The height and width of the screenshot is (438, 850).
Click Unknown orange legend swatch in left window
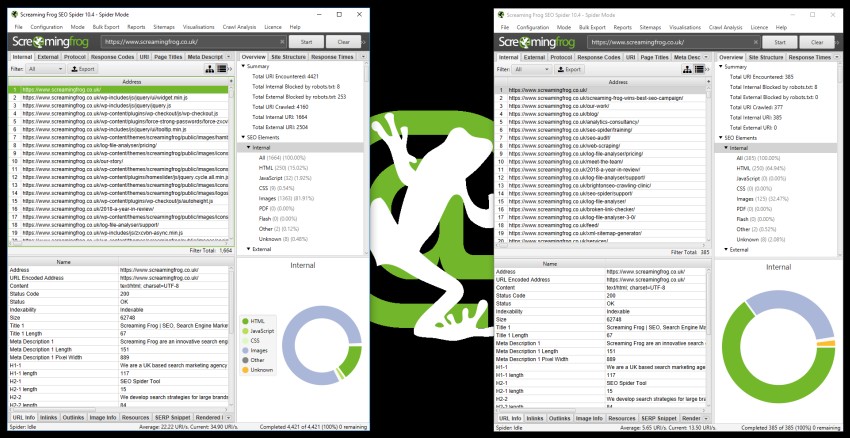tap(245, 370)
